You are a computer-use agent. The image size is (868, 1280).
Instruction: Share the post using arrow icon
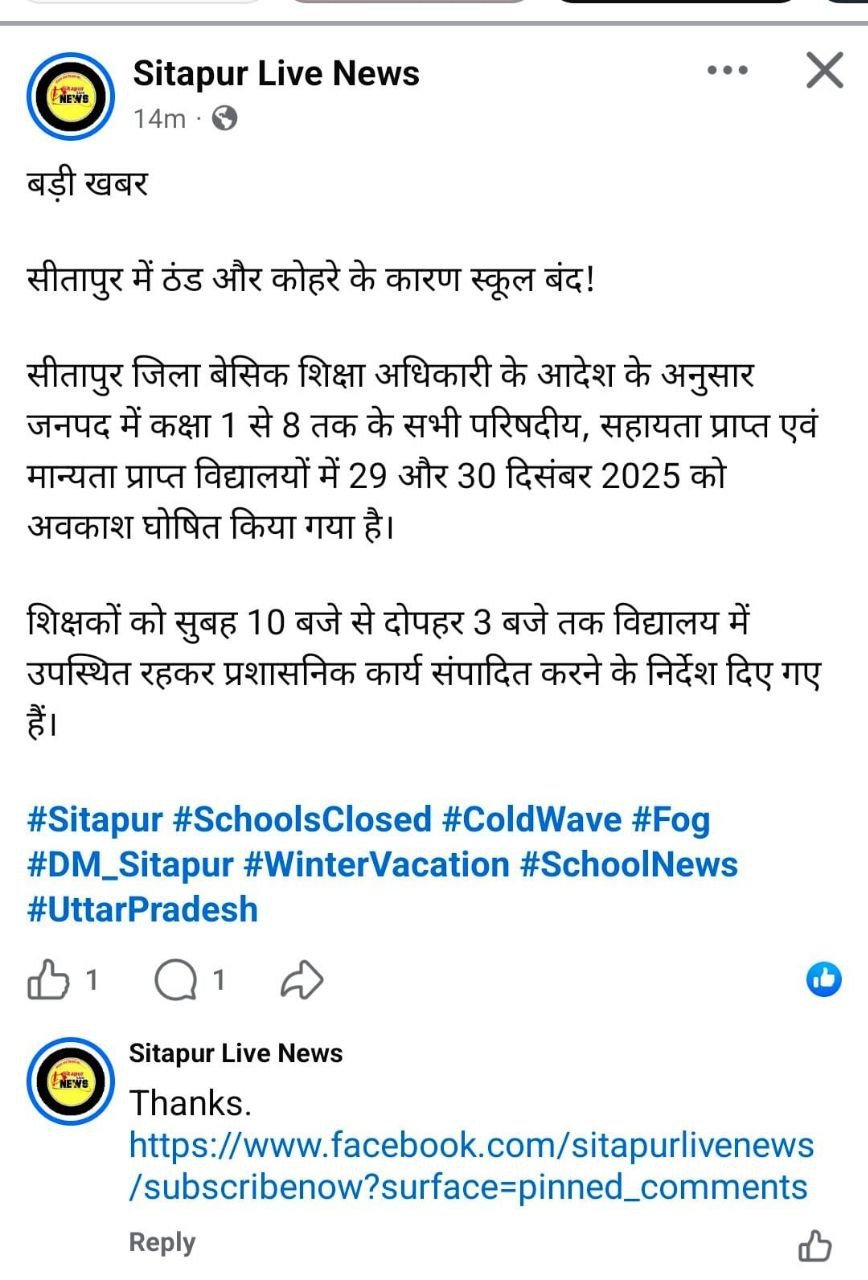302,981
